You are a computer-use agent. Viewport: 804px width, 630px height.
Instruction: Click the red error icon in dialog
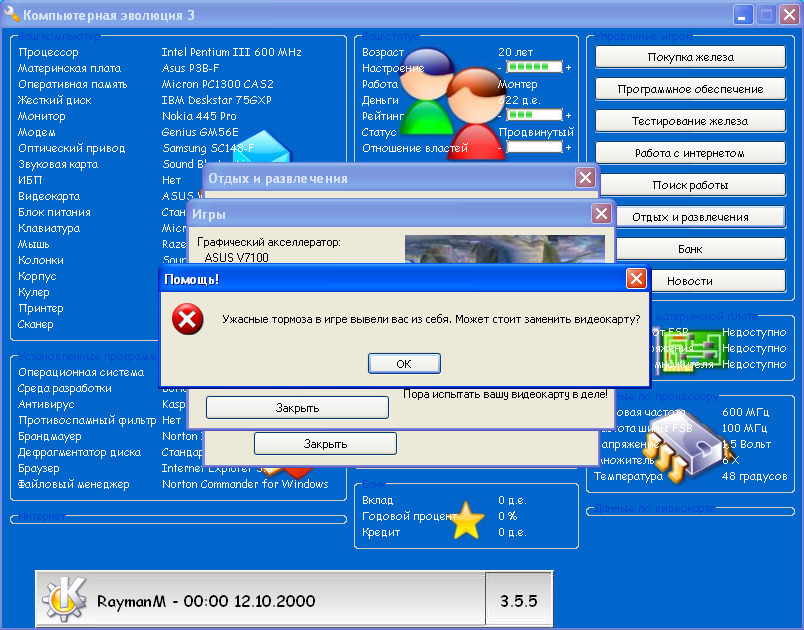[187, 319]
